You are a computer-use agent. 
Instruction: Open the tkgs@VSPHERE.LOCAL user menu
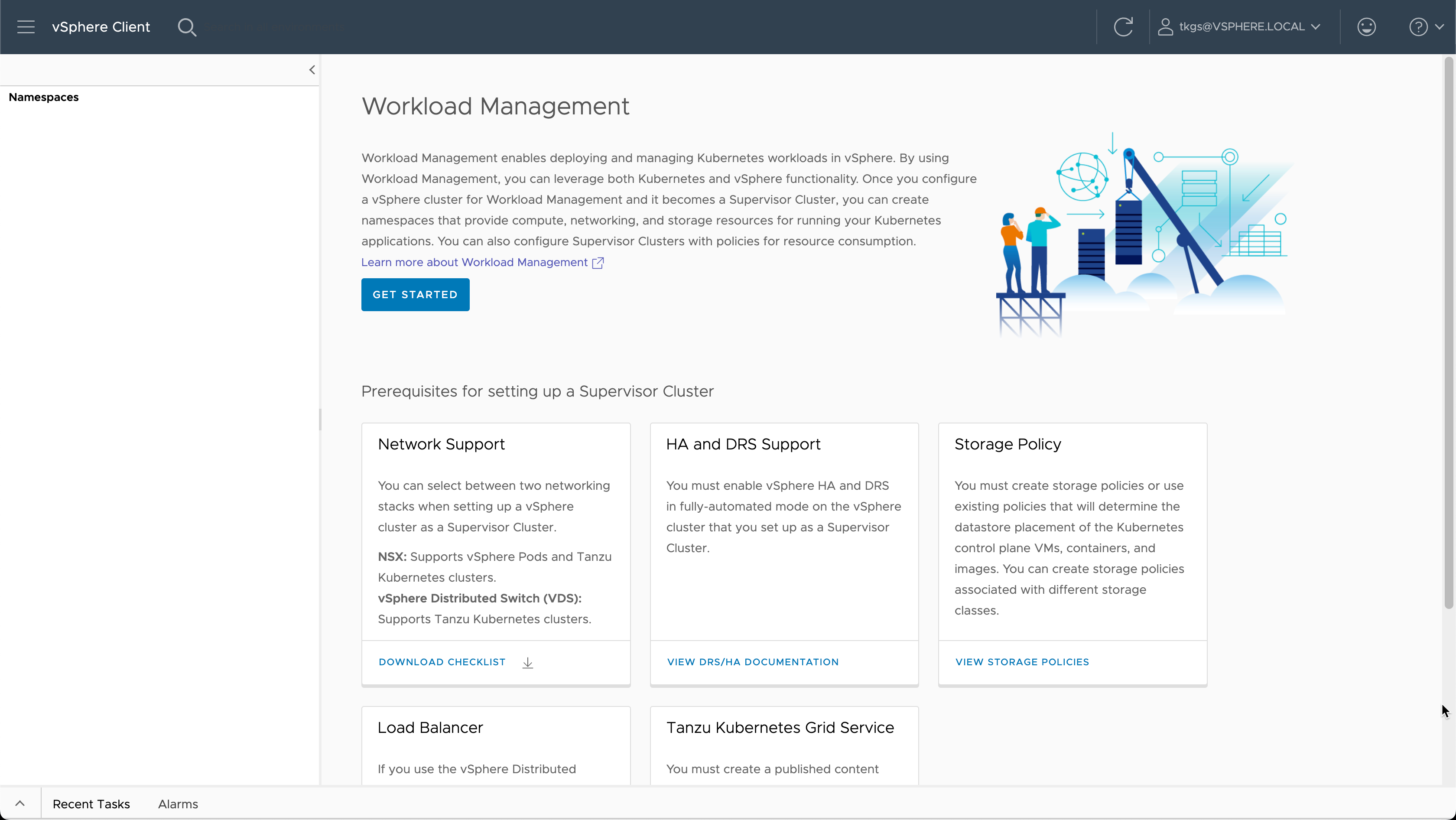[1238, 26]
